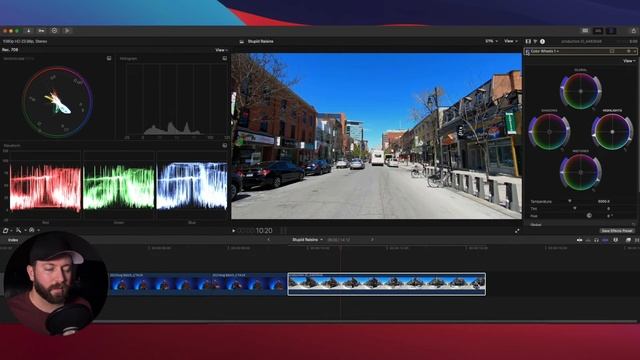Click the audio meters icon beside timecode
Viewport: 640px width, 360px height.
283,231
